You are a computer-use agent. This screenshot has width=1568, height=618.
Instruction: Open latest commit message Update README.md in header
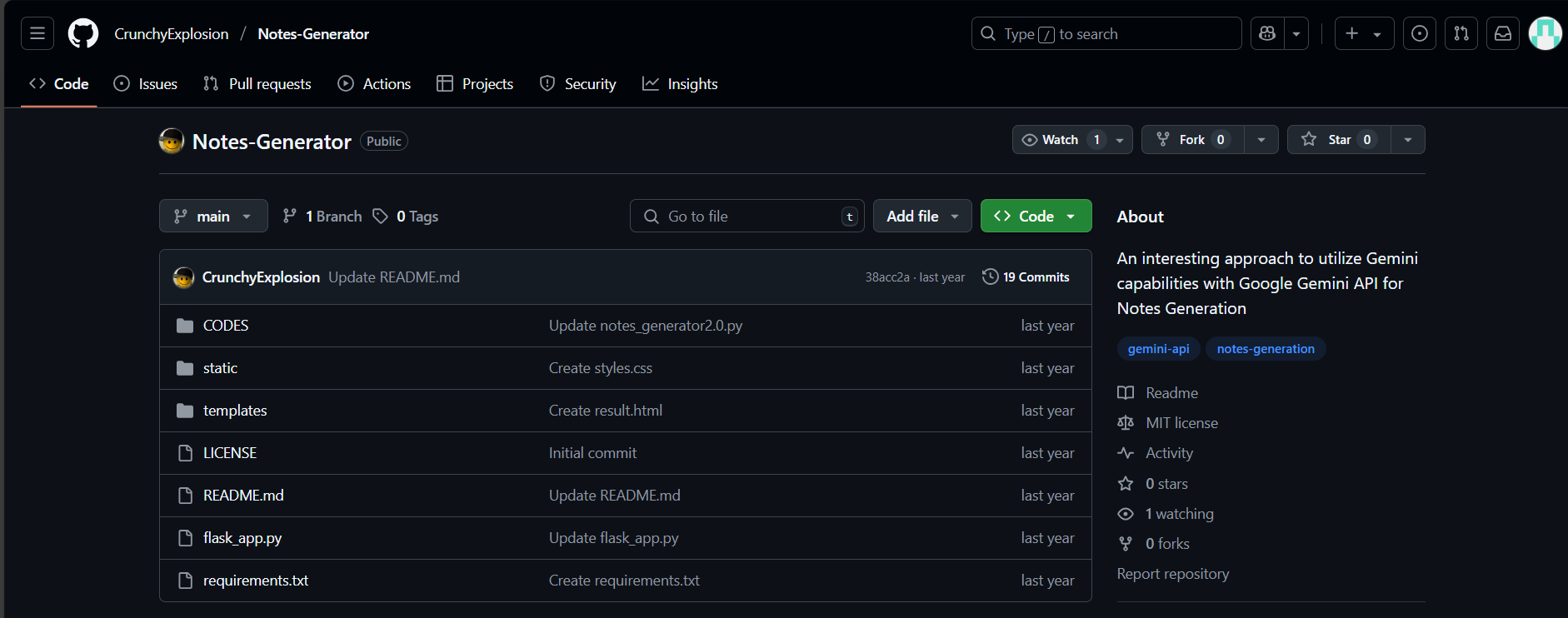click(394, 277)
